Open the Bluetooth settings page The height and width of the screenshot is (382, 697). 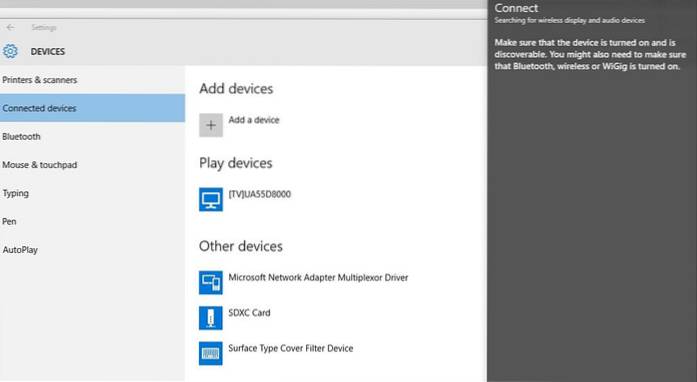(92, 137)
